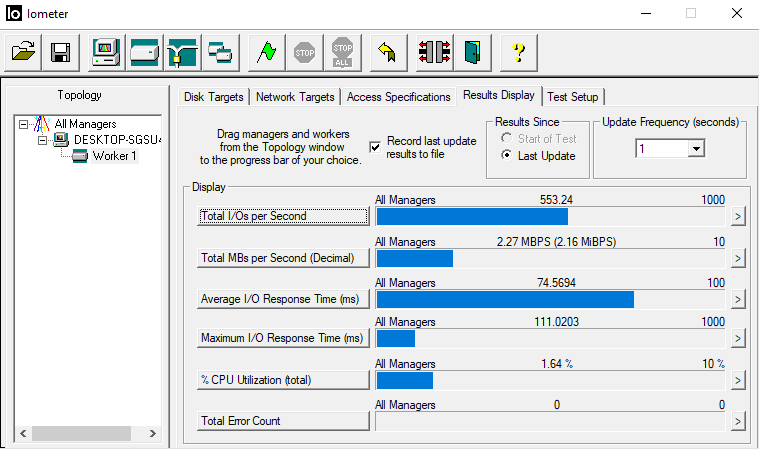The height and width of the screenshot is (450, 759).
Task: Collapse the DESKTOP-SGSU manager node
Action: click(43, 140)
